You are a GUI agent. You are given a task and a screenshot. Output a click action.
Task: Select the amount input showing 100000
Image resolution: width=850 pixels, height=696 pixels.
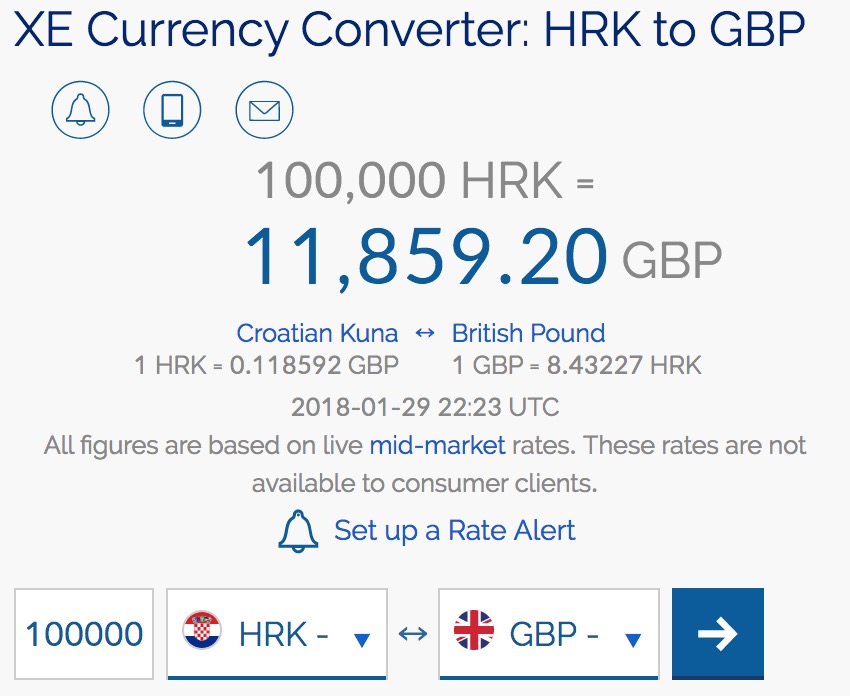83,633
